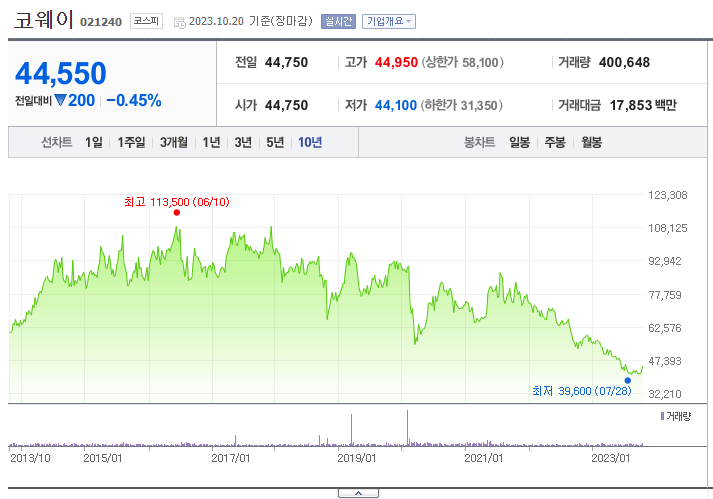713x499 pixels.
Task: Click the 상한가 58,100 text
Action: pos(462,62)
